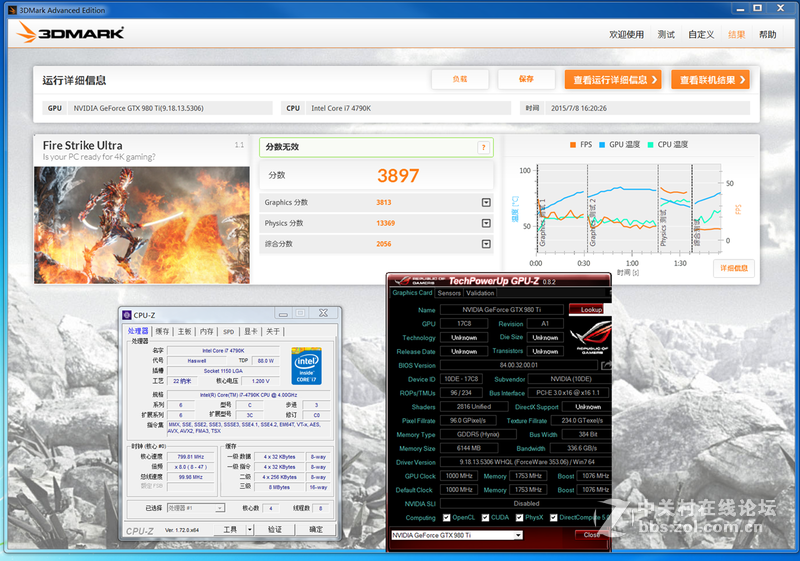Click the Close button in GPU-Z

591,535
